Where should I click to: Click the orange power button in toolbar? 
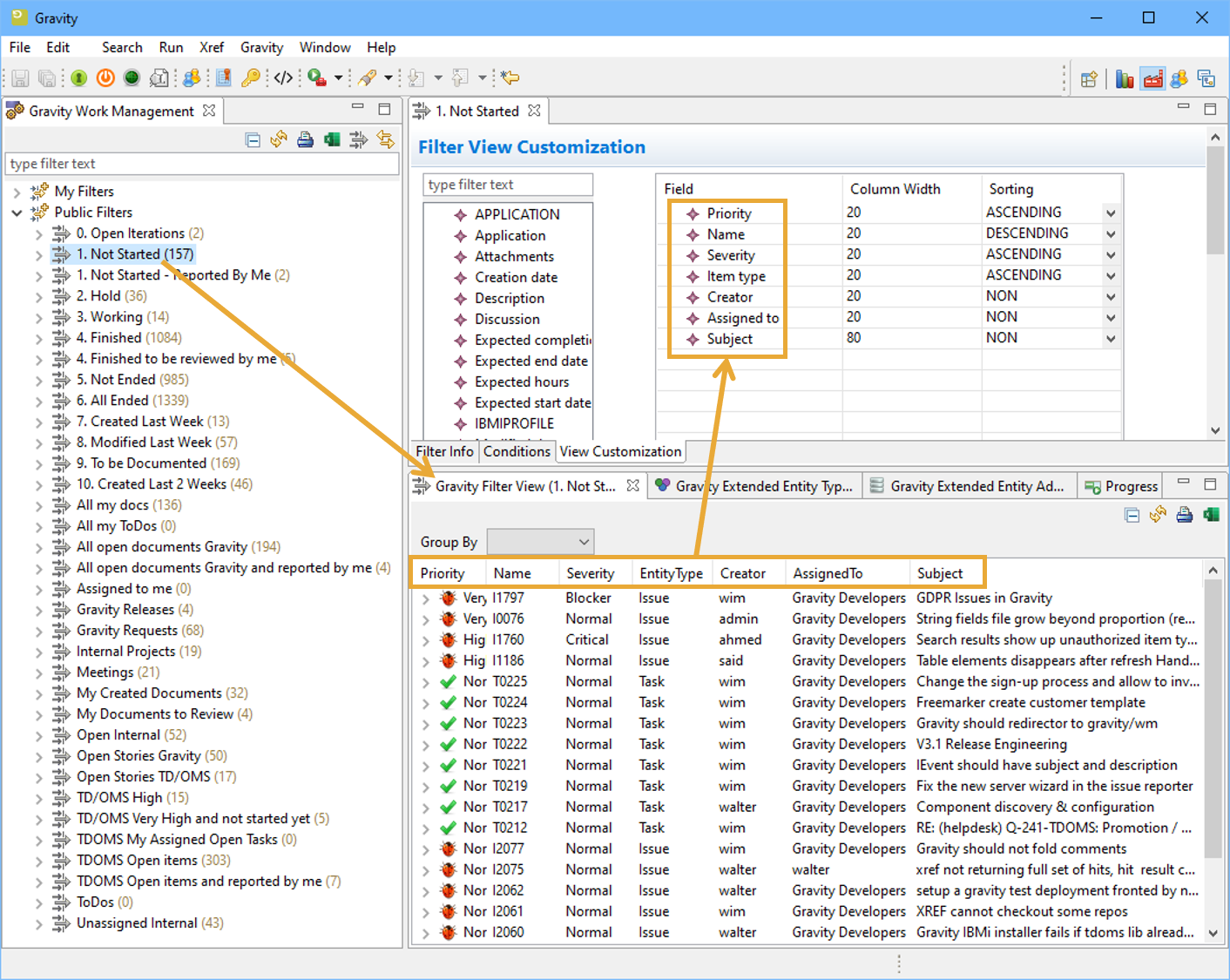tap(105, 78)
